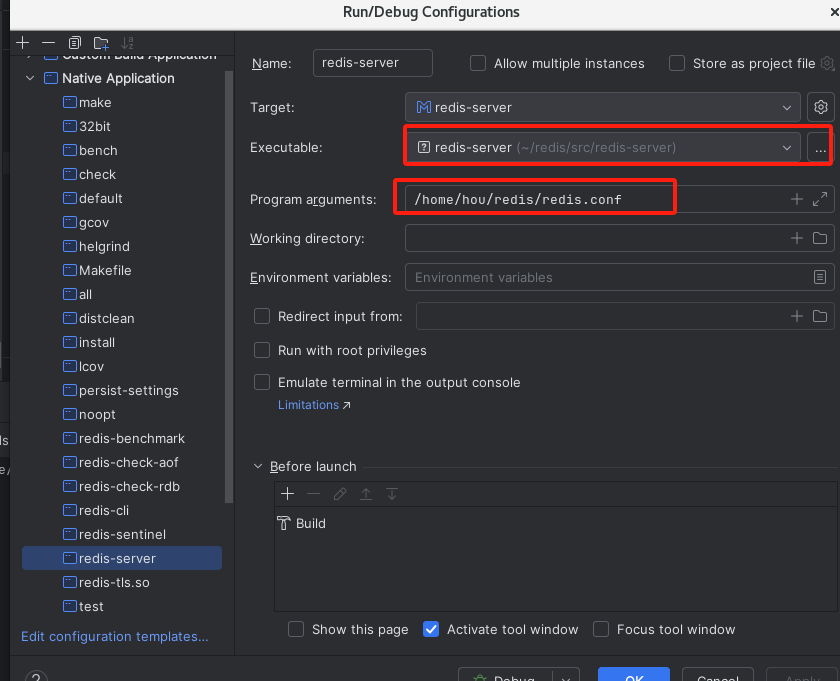Select the distclean configuration
Screen dimensions: 840x681
coord(122,318)
